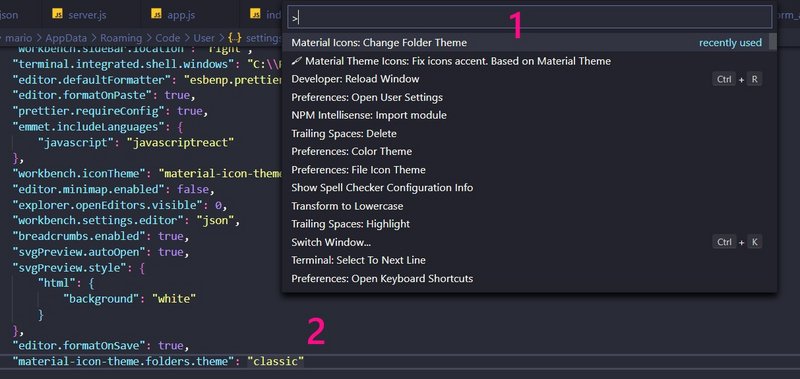
Task: Click the "html" key
Action: [56, 283]
